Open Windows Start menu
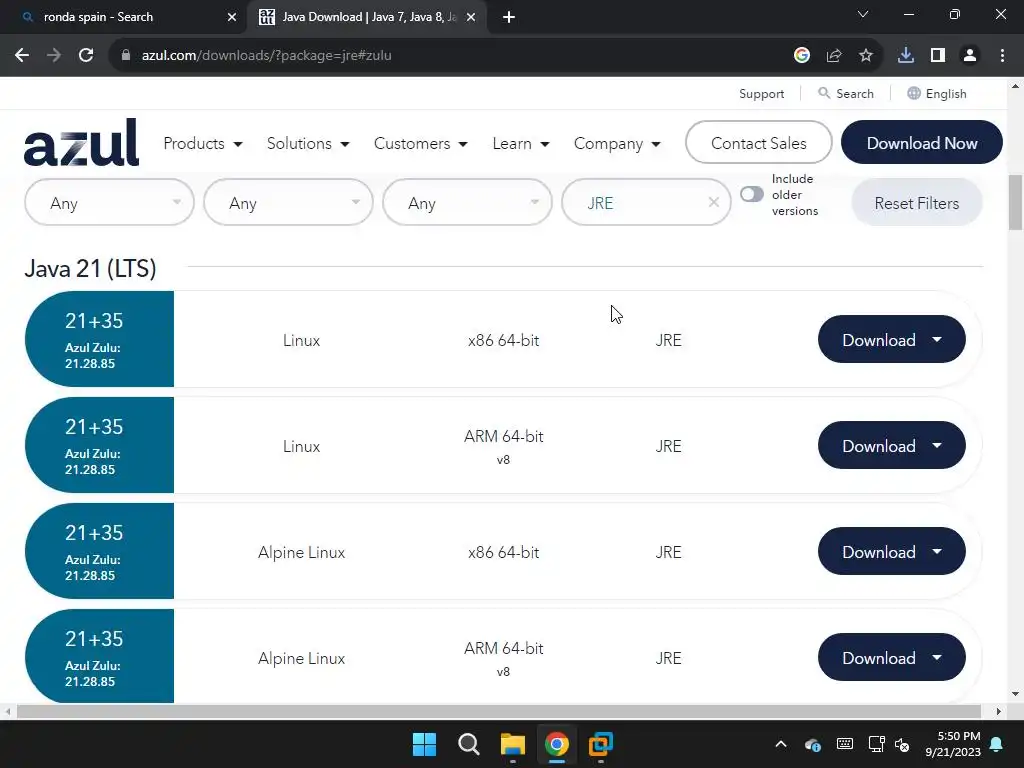Screen dimensions: 1024x768 point(424,744)
